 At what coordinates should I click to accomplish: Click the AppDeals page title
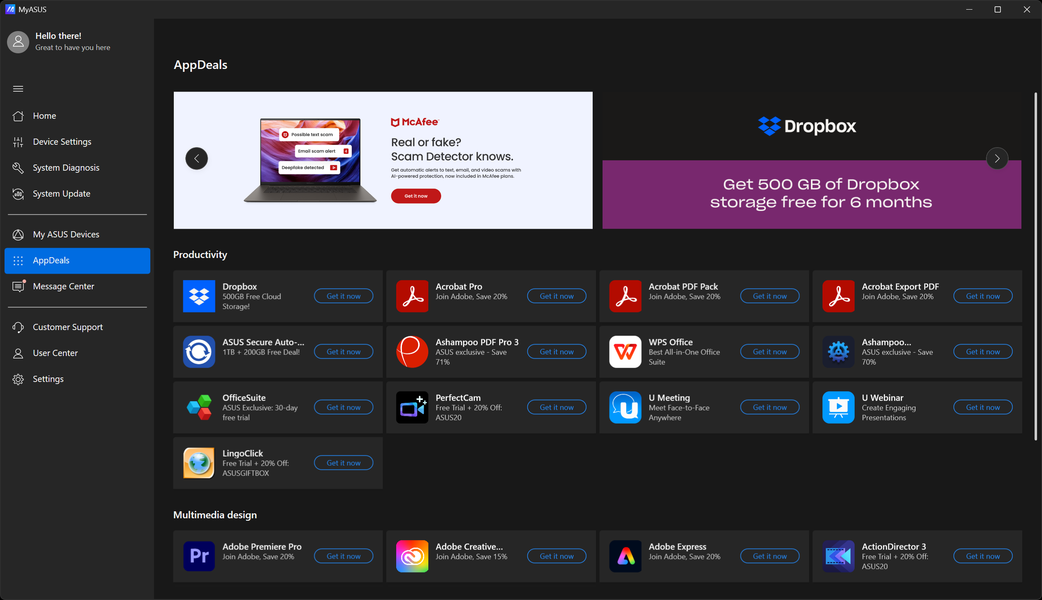click(200, 64)
